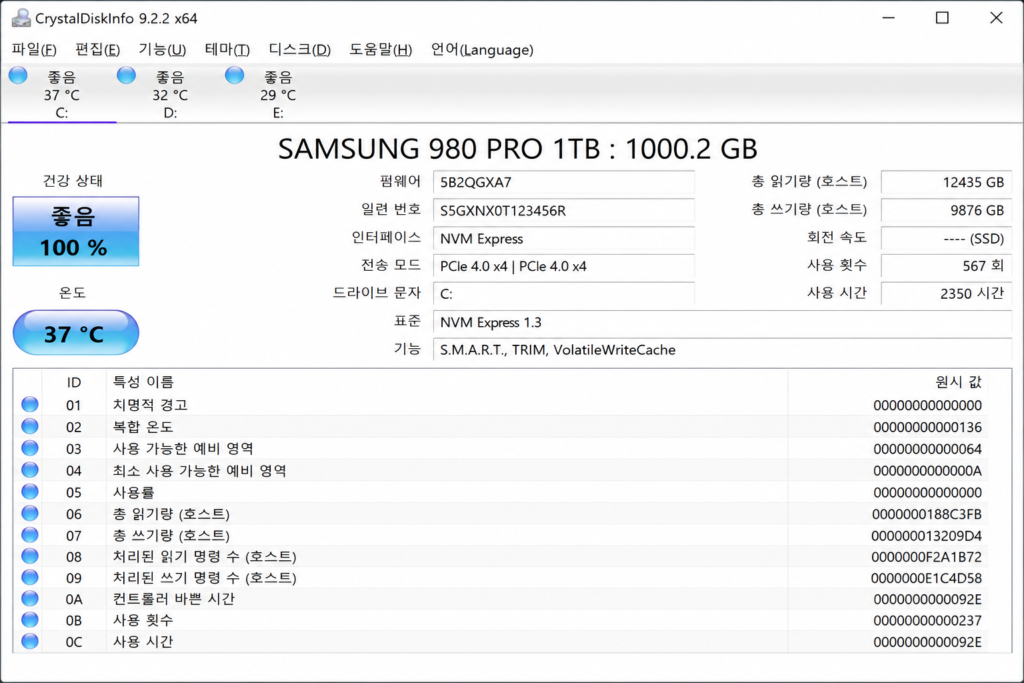Close the CrystalDiskInfo window
The image size is (1024, 683).
tap(996, 18)
